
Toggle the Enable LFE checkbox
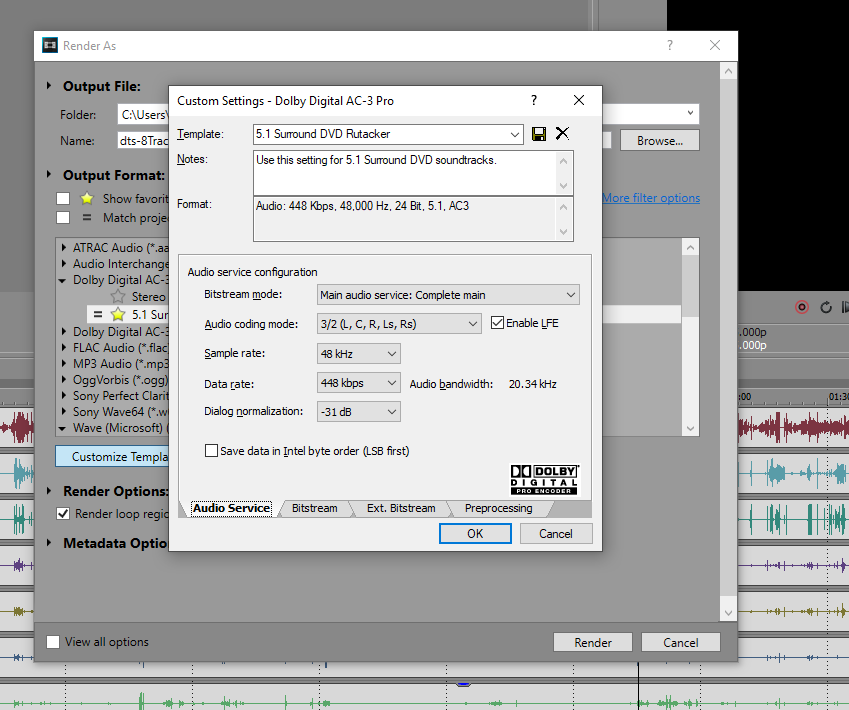(x=497, y=323)
